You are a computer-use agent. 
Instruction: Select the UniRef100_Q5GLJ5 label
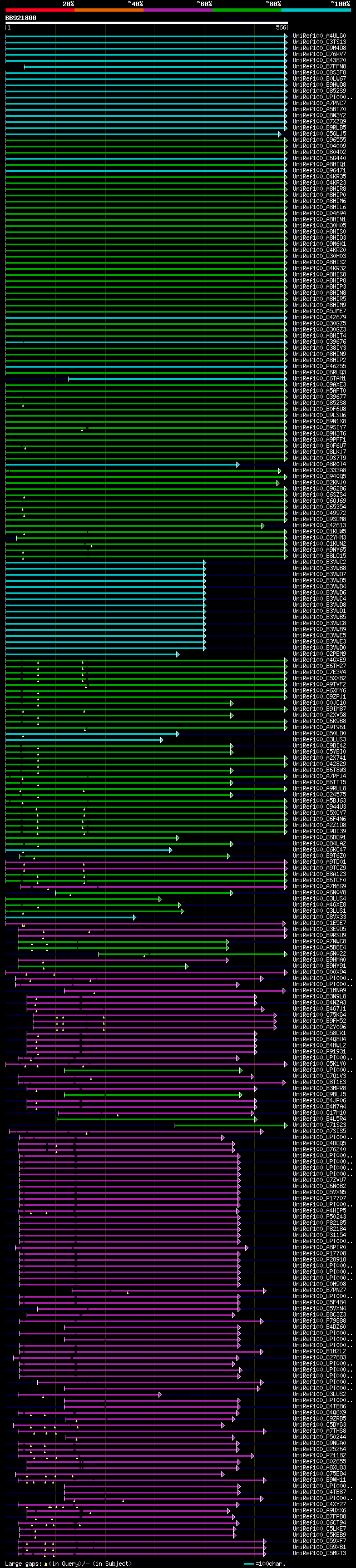point(319,134)
